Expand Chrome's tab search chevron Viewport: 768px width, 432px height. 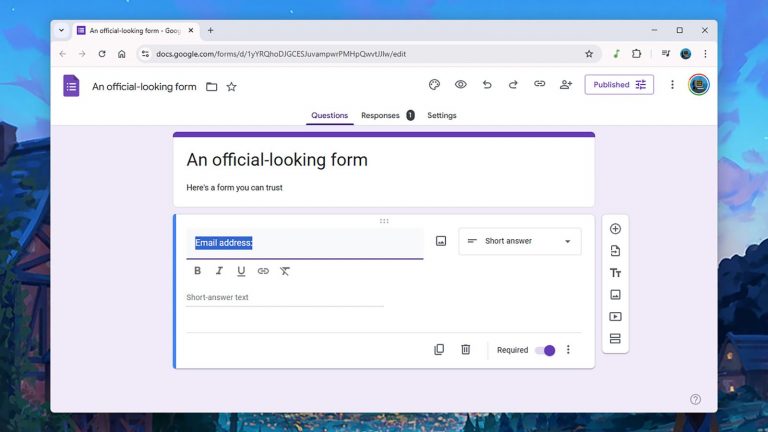pos(62,30)
